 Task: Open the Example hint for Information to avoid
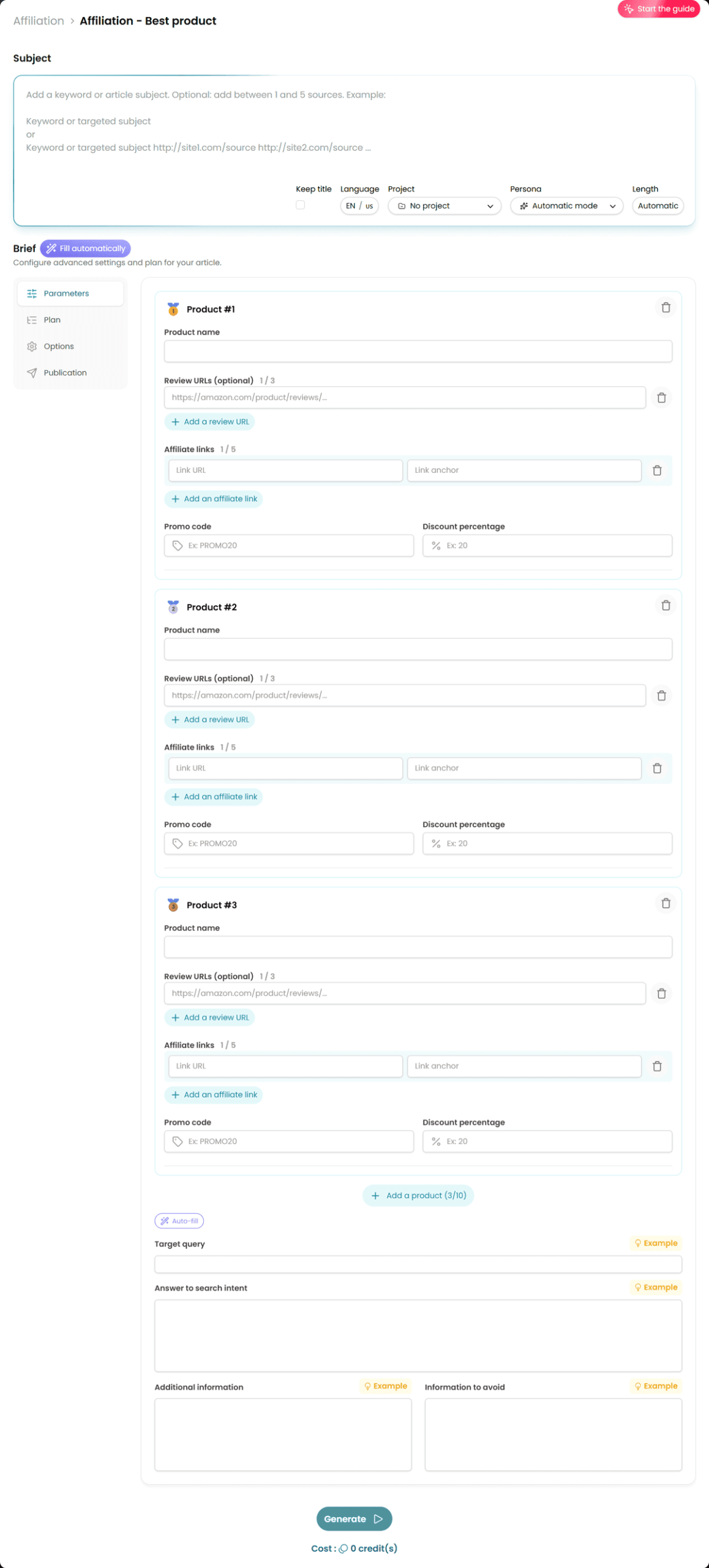click(656, 1386)
